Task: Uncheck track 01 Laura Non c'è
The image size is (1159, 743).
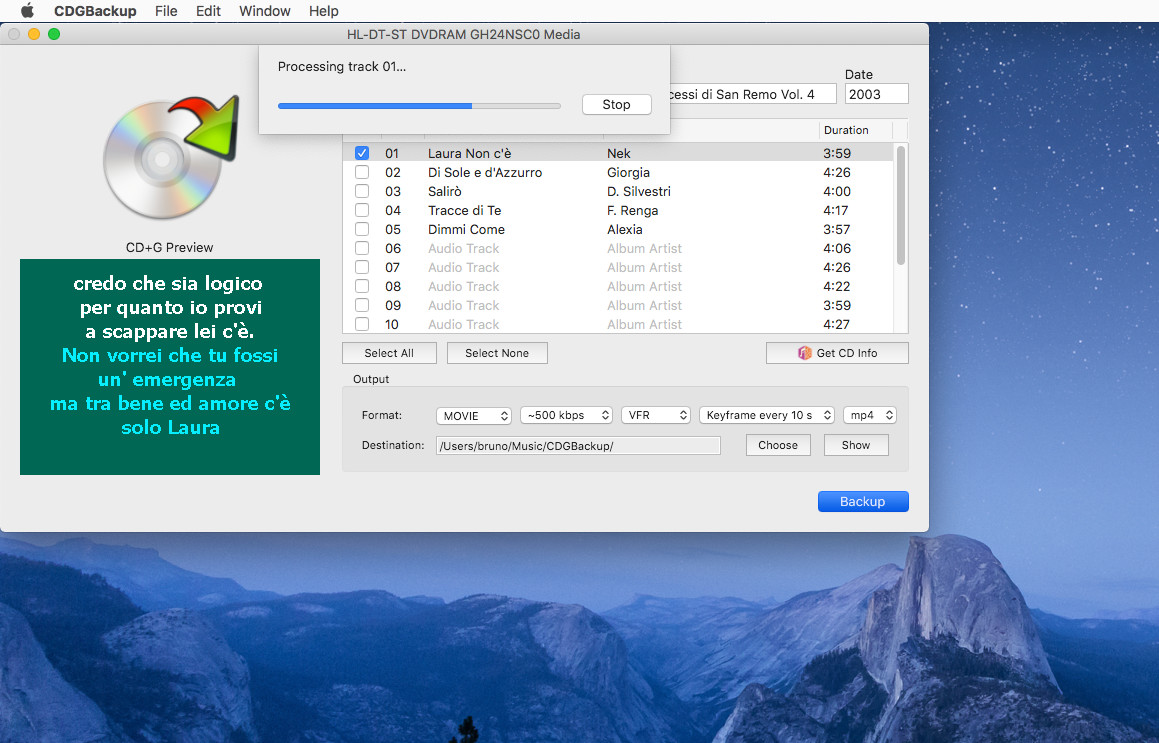Action: (x=361, y=153)
